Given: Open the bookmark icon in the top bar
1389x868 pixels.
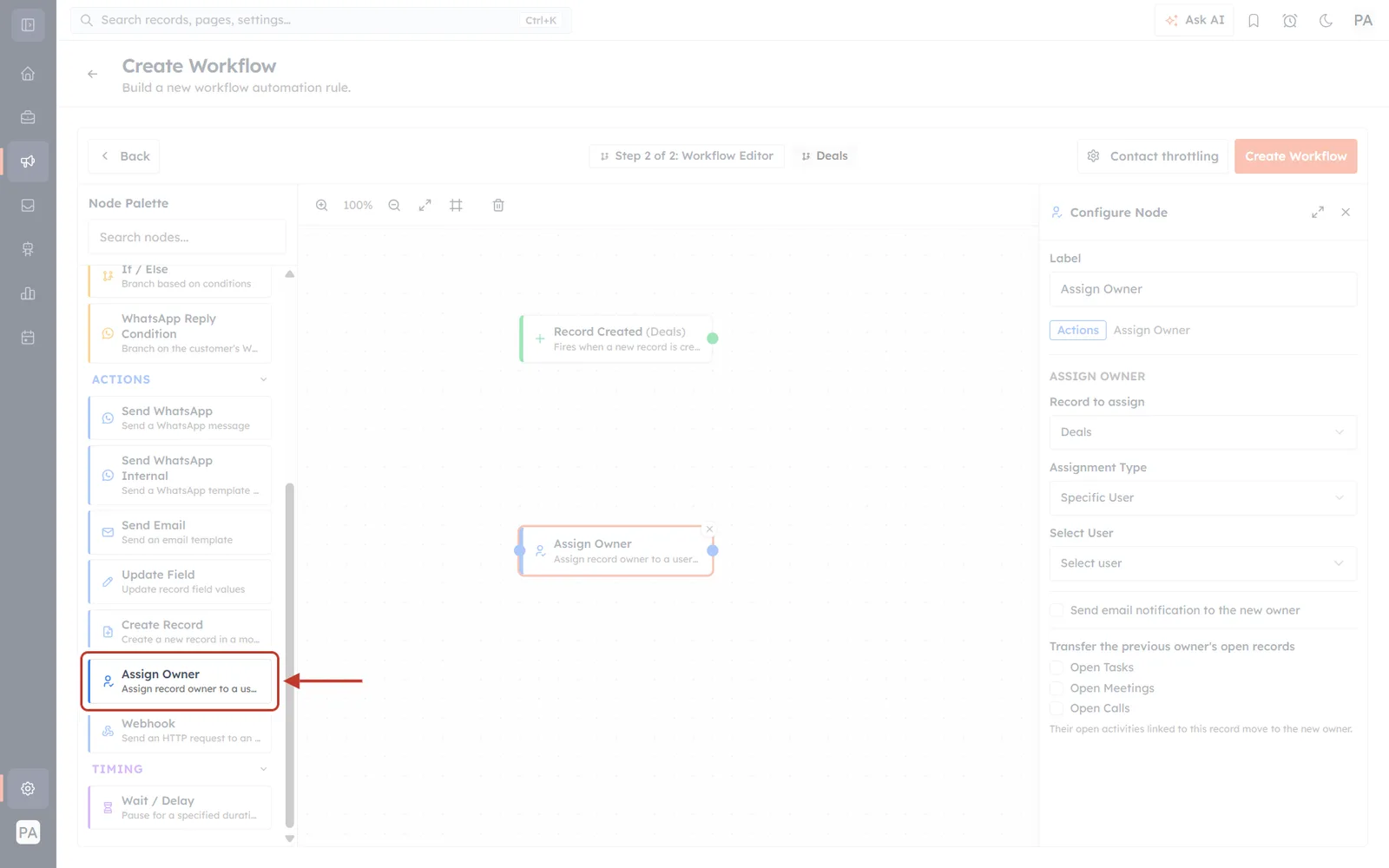Looking at the screenshot, I should (x=1254, y=21).
